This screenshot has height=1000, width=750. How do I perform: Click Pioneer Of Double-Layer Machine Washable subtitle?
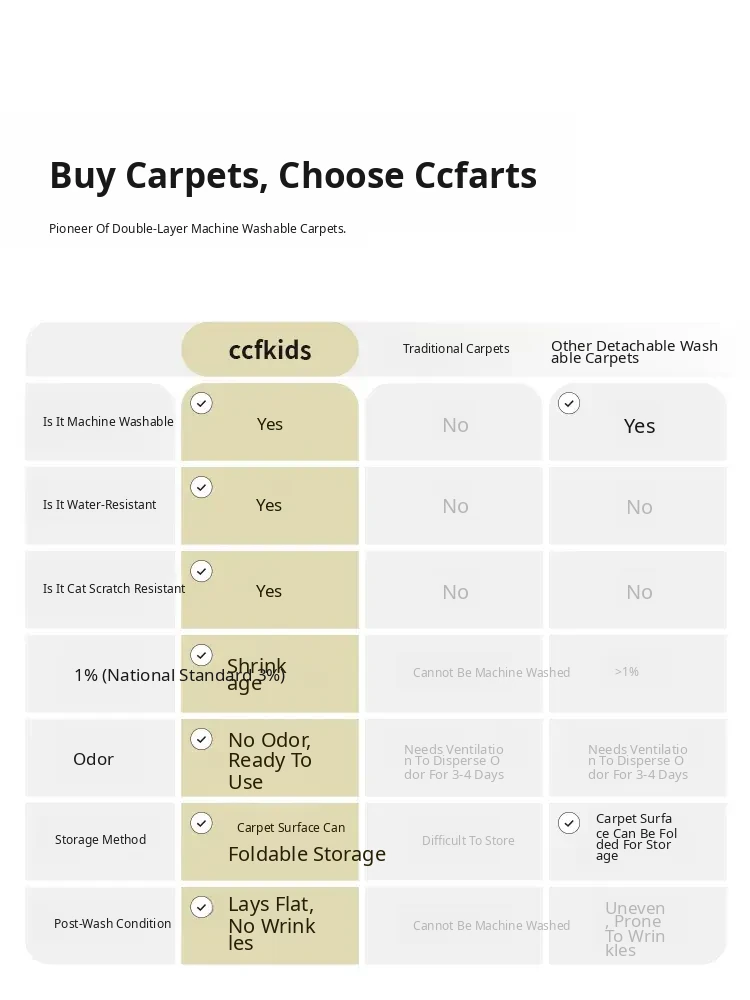[x=198, y=229]
